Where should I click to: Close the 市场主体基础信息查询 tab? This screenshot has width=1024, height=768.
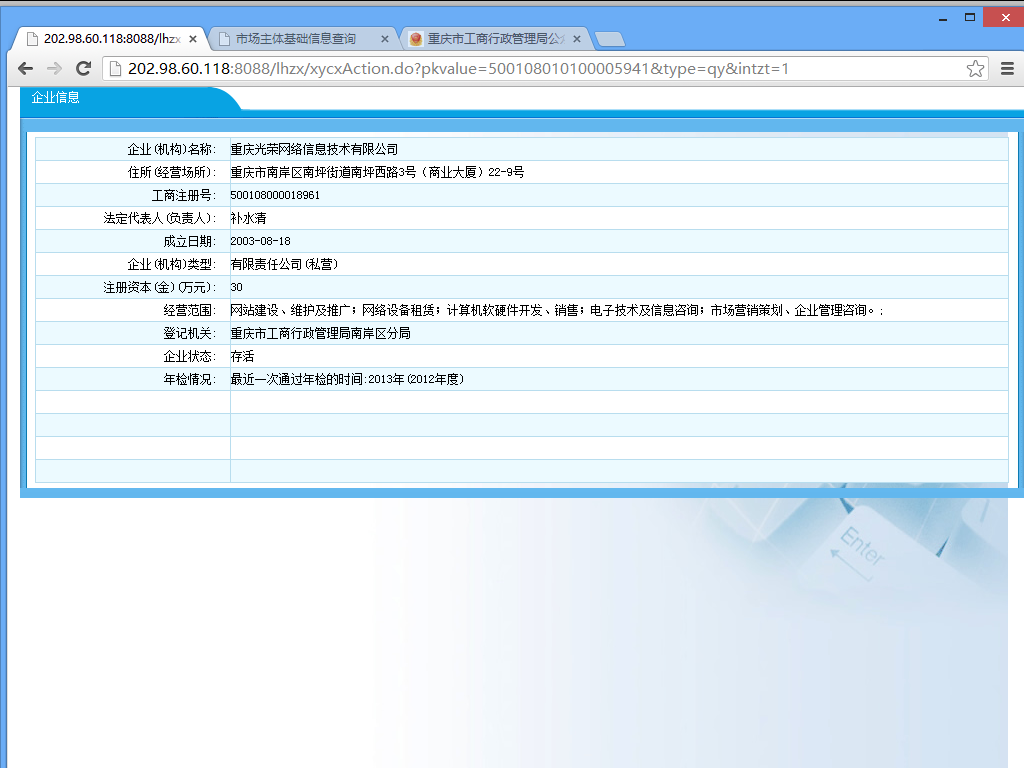[385, 39]
